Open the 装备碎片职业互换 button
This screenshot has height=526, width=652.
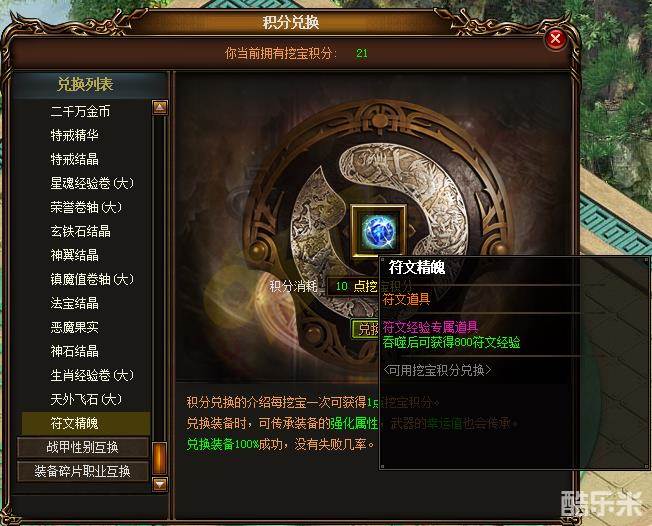pyautogui.click(x=83, y=472)
